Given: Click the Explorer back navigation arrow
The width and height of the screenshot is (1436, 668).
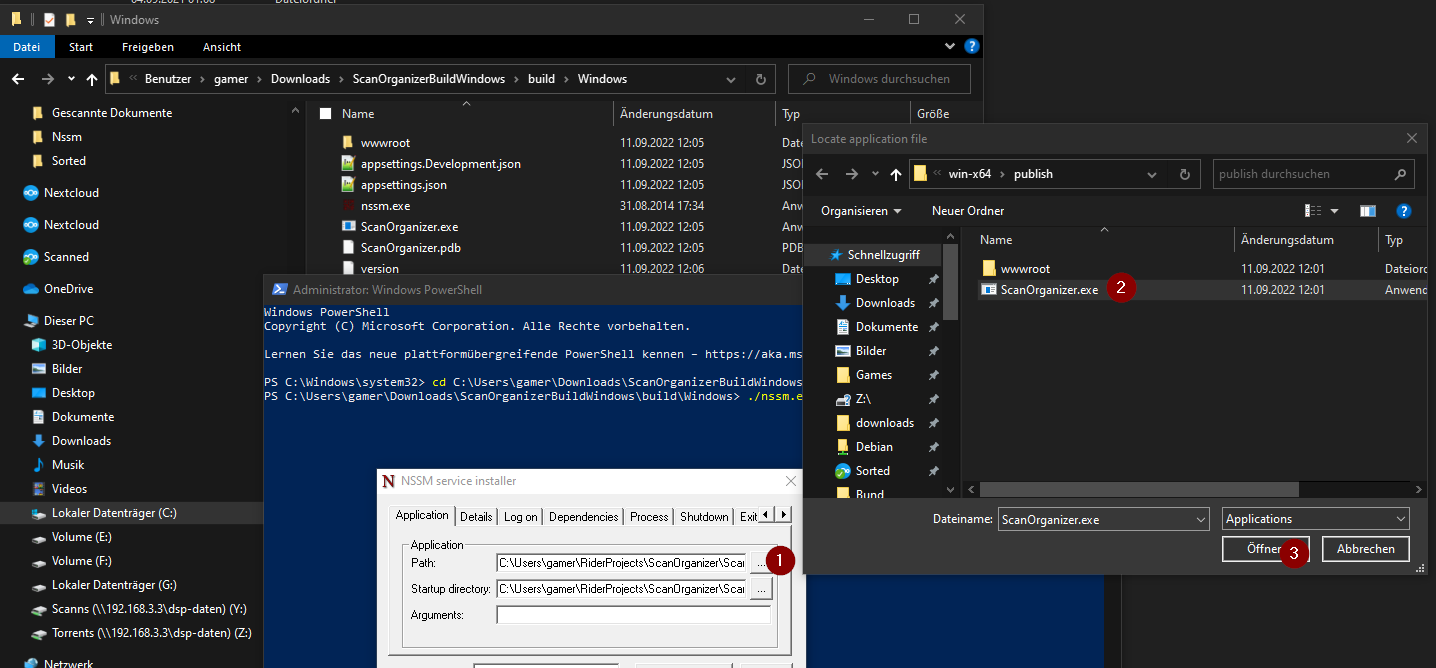Looking at the screenshot, I should pos(18,79).
